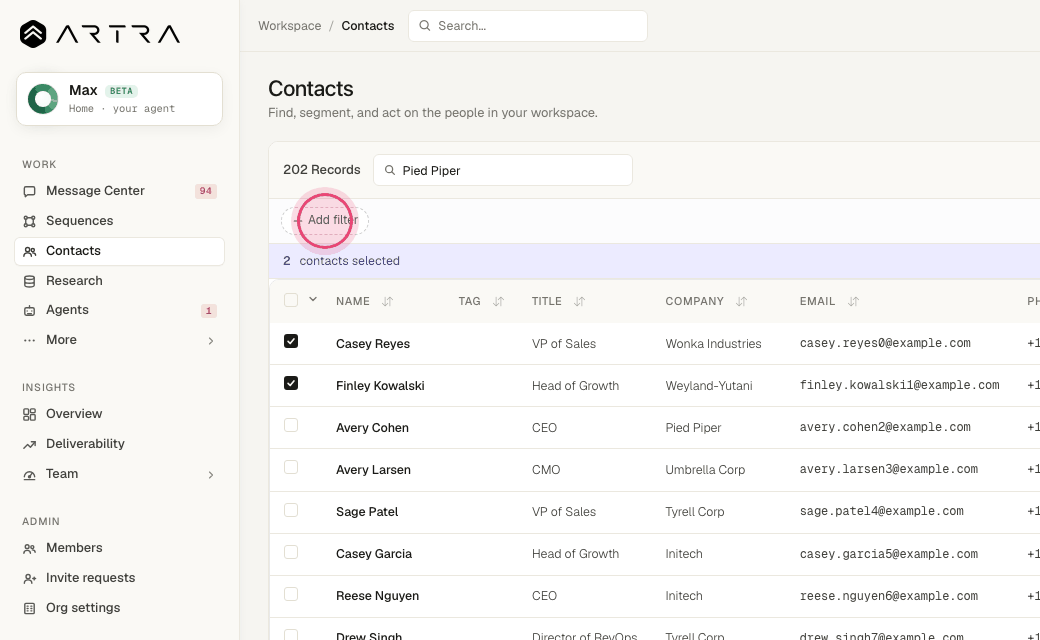The width and height of the screenshot is (1040, 640).
Task: Click casey.reyes0@example.com email cell
Action: (x=885, y=344)
